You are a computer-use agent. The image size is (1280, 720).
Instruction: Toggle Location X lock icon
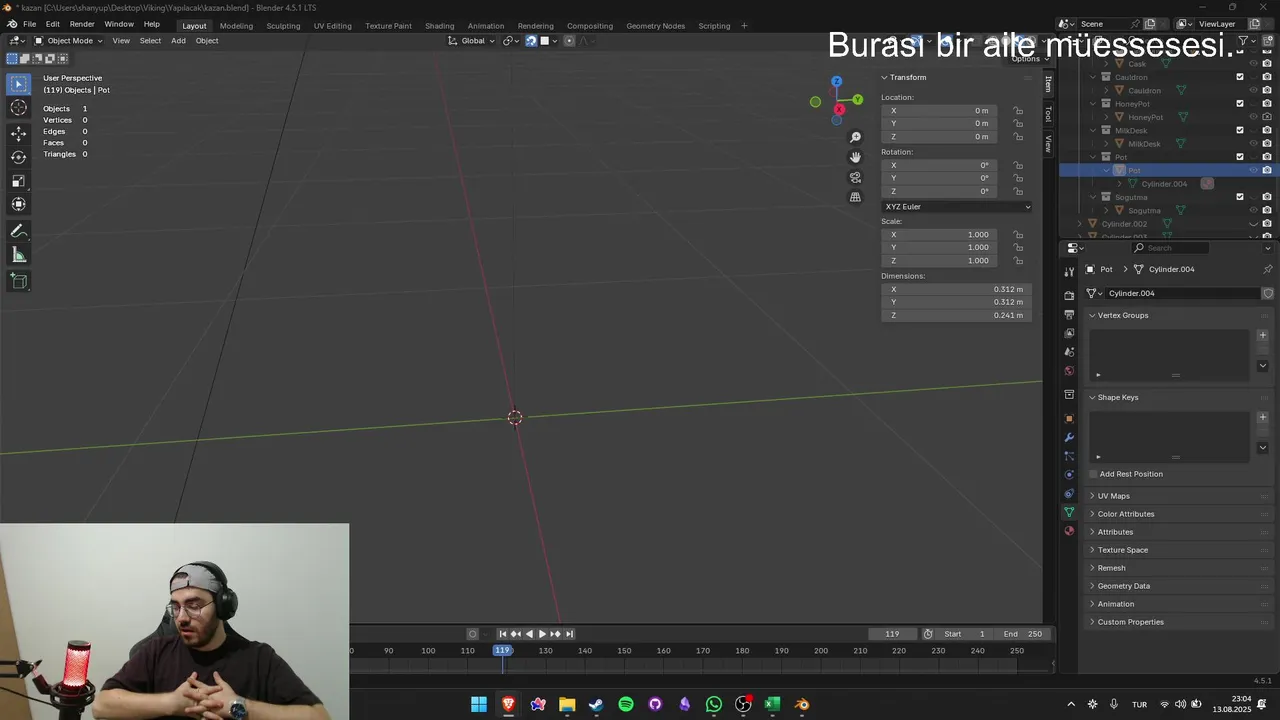point(1018,111)
